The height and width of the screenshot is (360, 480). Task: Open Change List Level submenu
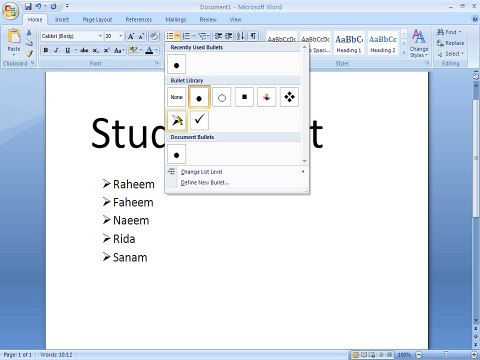pos(237,172)
